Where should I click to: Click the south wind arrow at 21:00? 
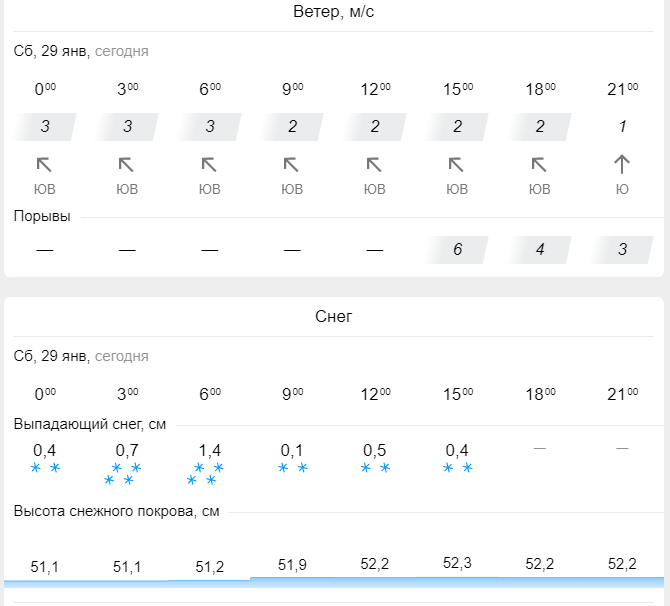622,165
